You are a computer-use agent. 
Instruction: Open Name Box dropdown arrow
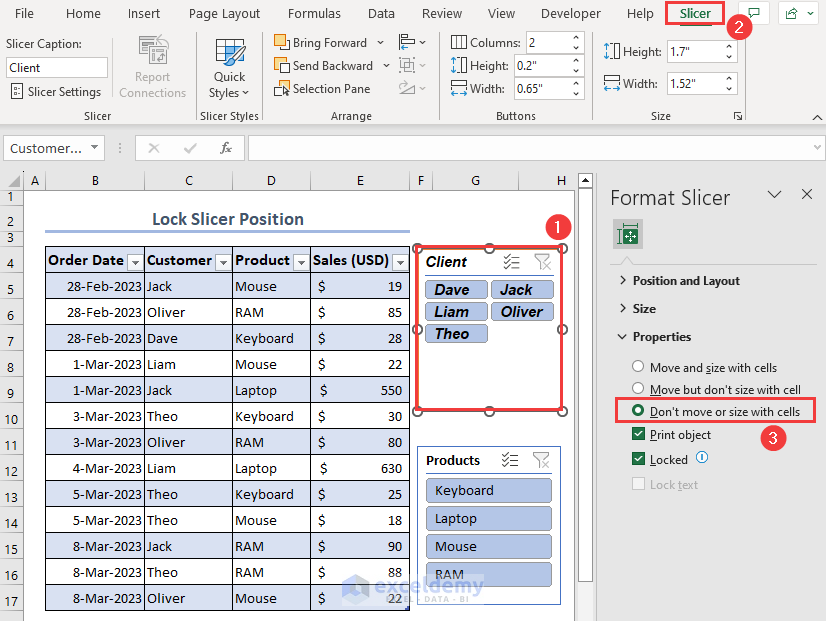tap(94, 147)
